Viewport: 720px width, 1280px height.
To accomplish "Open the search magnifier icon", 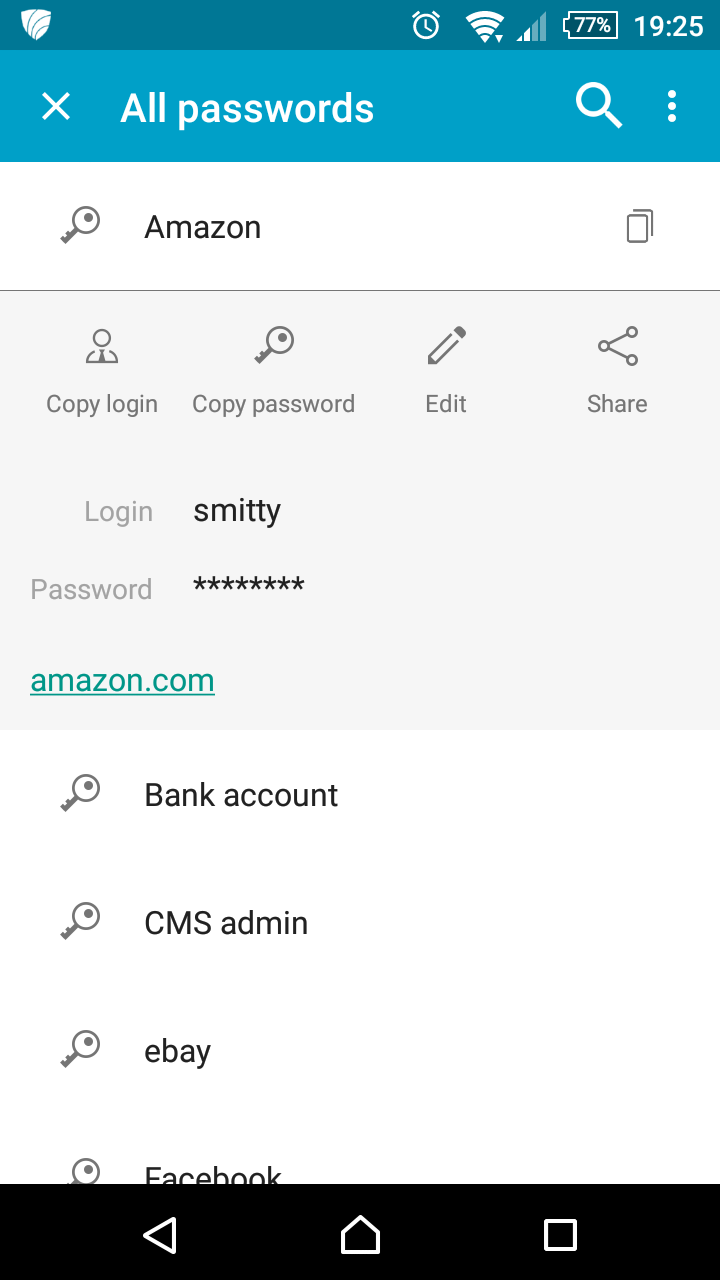I will point(599,106).
